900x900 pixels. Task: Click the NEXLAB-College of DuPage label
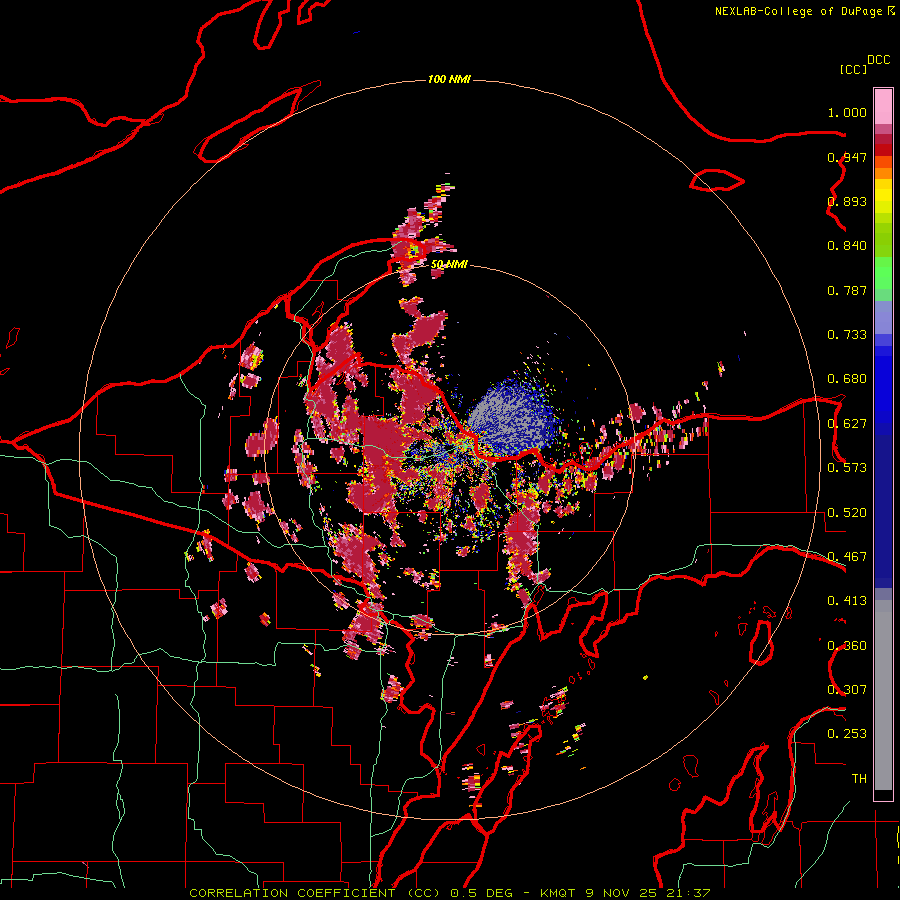(798, 11)
